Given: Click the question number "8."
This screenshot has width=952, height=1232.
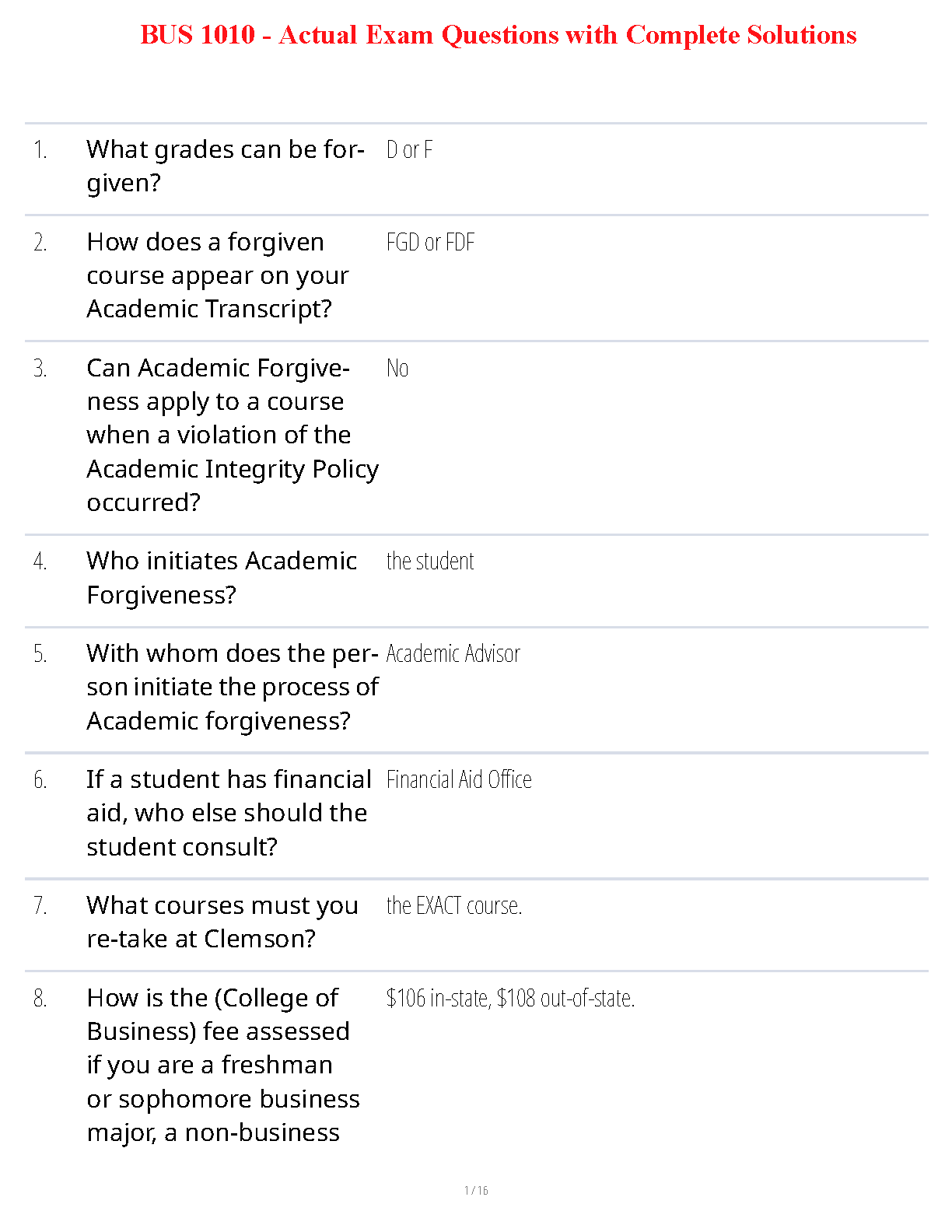Looking at the screenshot, I should pos(40,998).
